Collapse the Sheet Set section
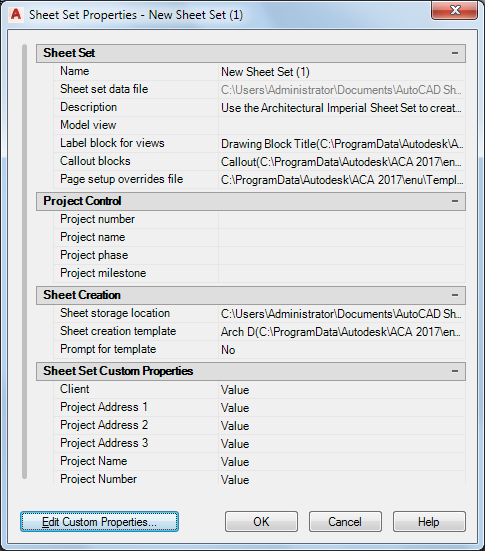Screen dimensions: 485x551 [454, 53]
